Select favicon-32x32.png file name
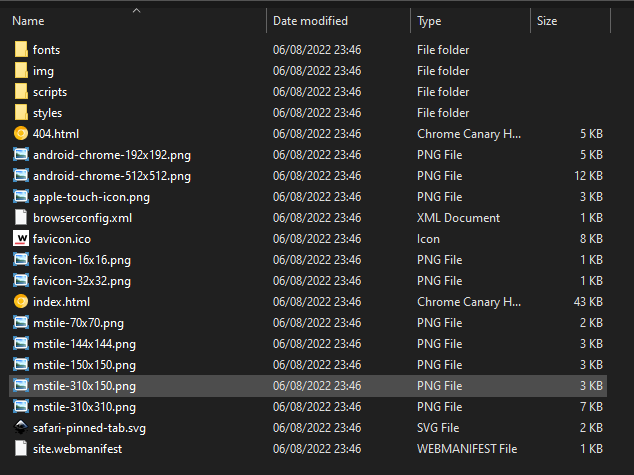This screenshot has height=475, width=634. click(x=82, y=281)
